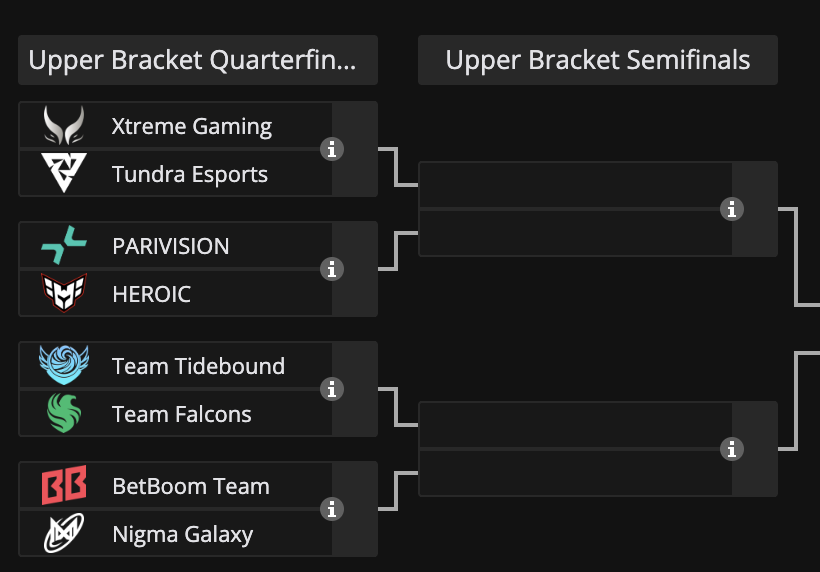
Task: Click the Nigma Galaxy logo
Action: click(64, 534)
